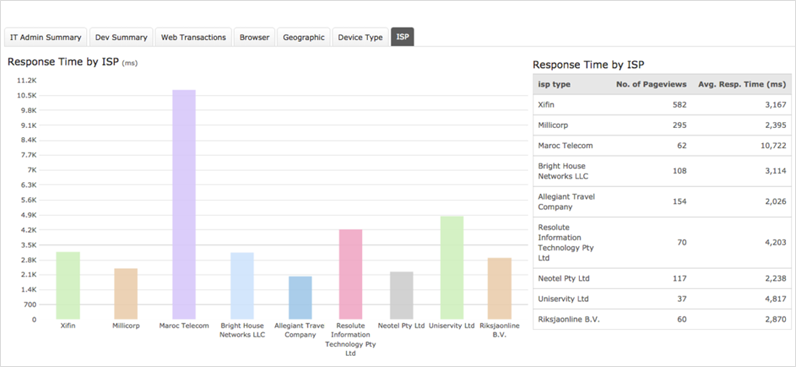Open the Web Transactions tab

(193, 37)
